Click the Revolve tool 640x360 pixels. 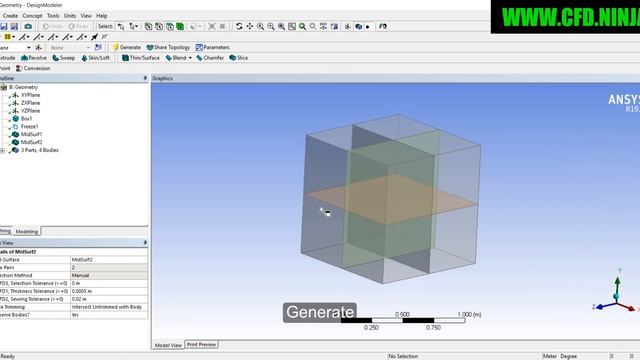click(34, 58)
